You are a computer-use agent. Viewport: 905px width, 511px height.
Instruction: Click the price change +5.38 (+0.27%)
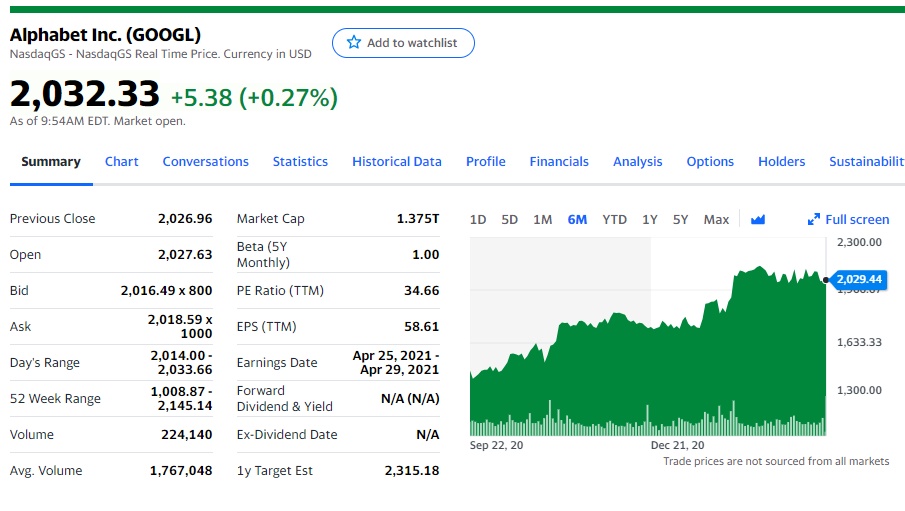[x=254, y=97]
